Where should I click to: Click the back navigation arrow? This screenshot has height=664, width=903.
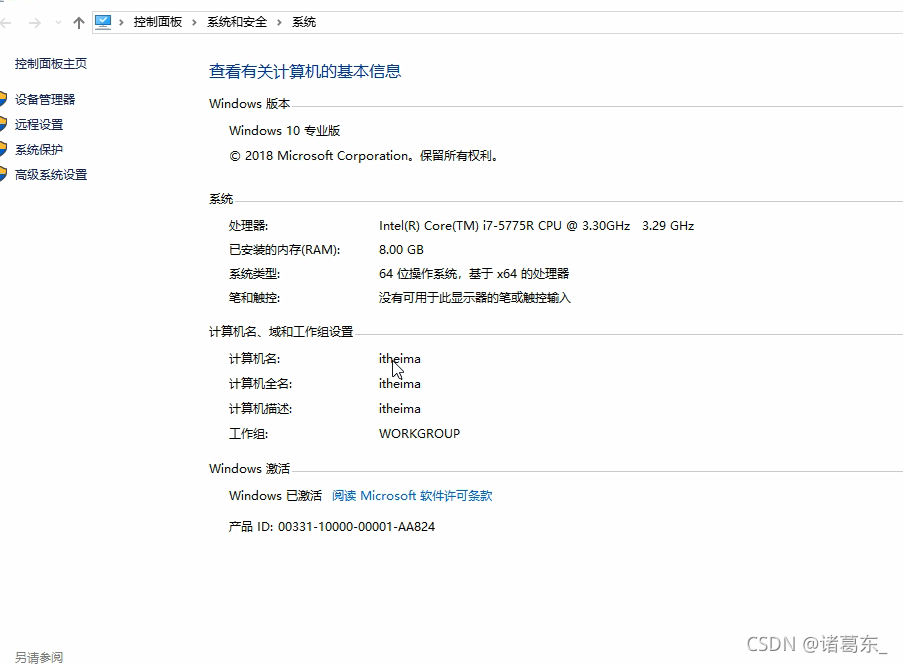point(6,22)
